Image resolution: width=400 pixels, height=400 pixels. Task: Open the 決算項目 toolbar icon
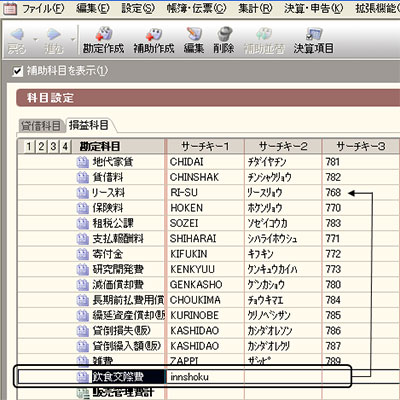313,41
